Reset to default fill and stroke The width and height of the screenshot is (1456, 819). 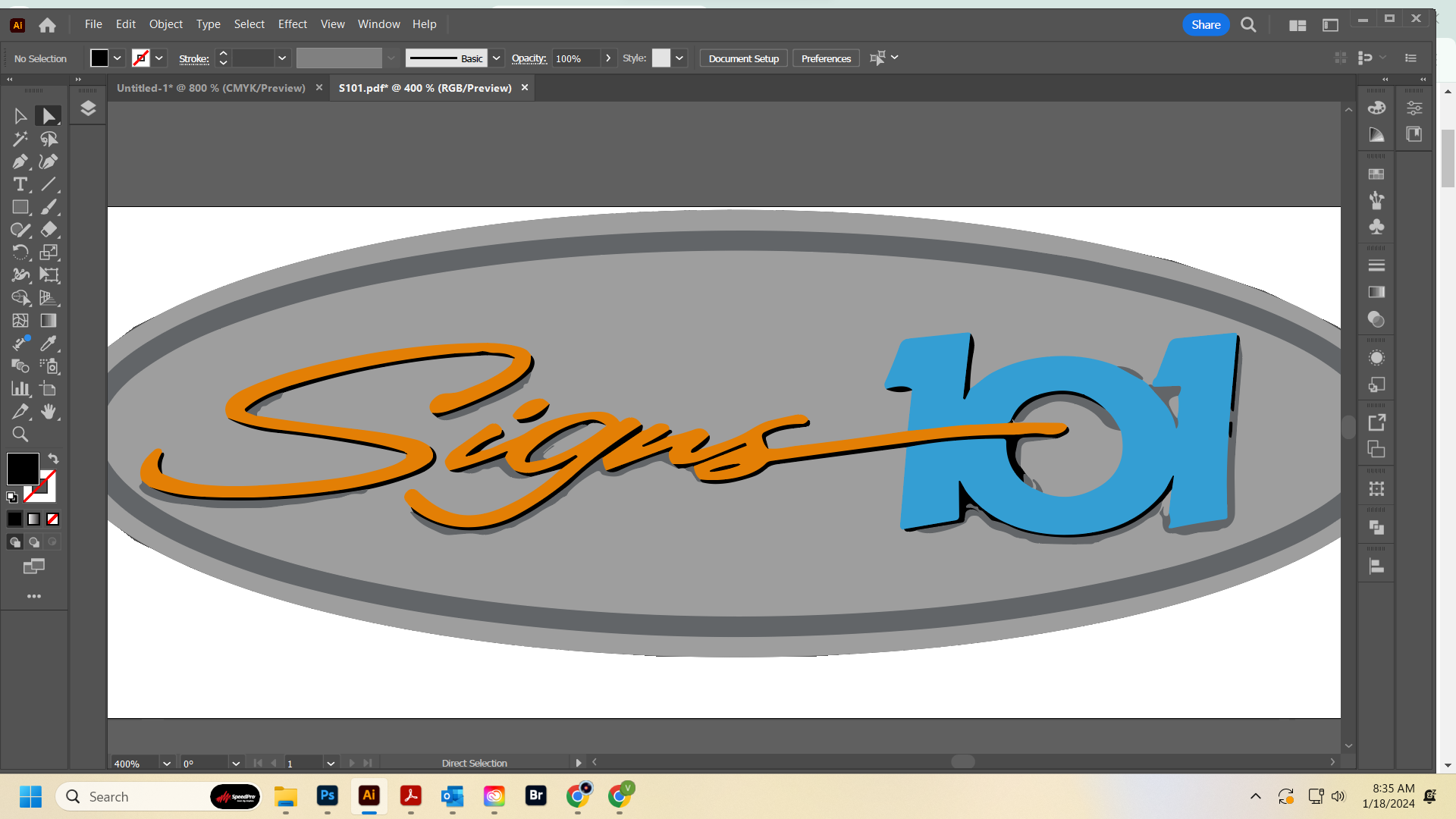pos(12,497)
